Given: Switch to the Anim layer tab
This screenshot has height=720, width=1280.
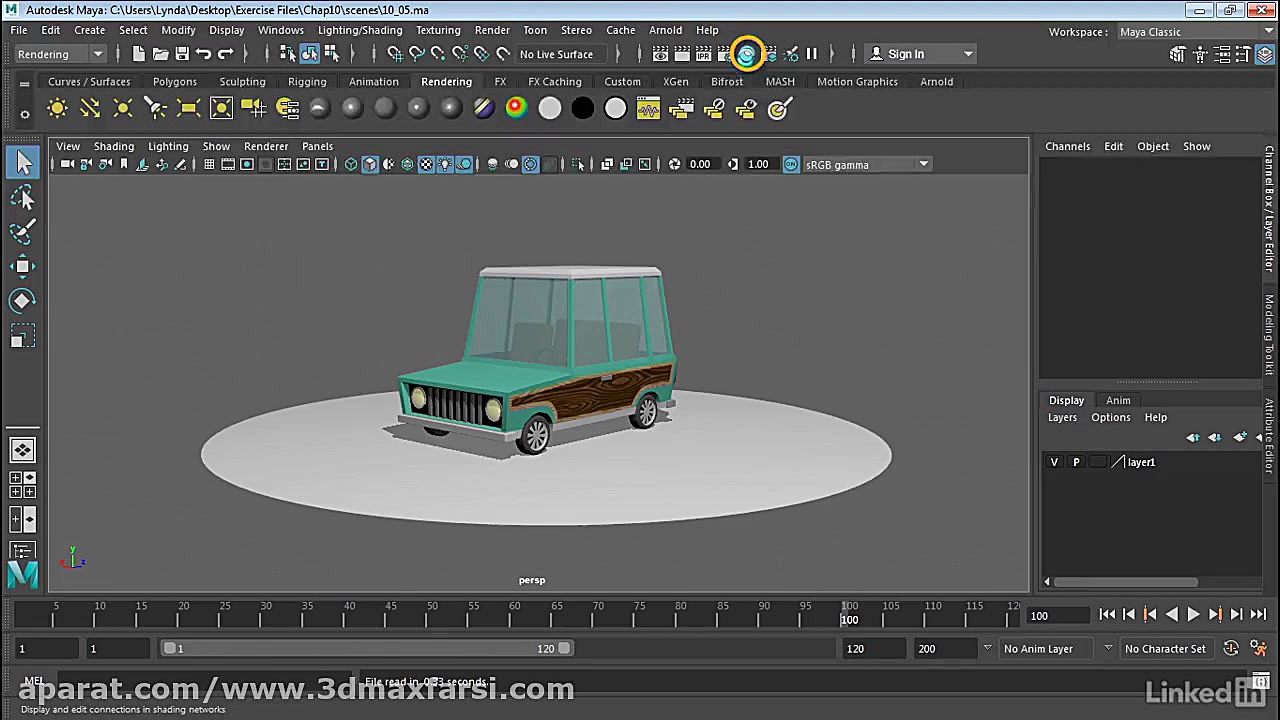Looking at the screenshot, I should [x=1118, y=400].
